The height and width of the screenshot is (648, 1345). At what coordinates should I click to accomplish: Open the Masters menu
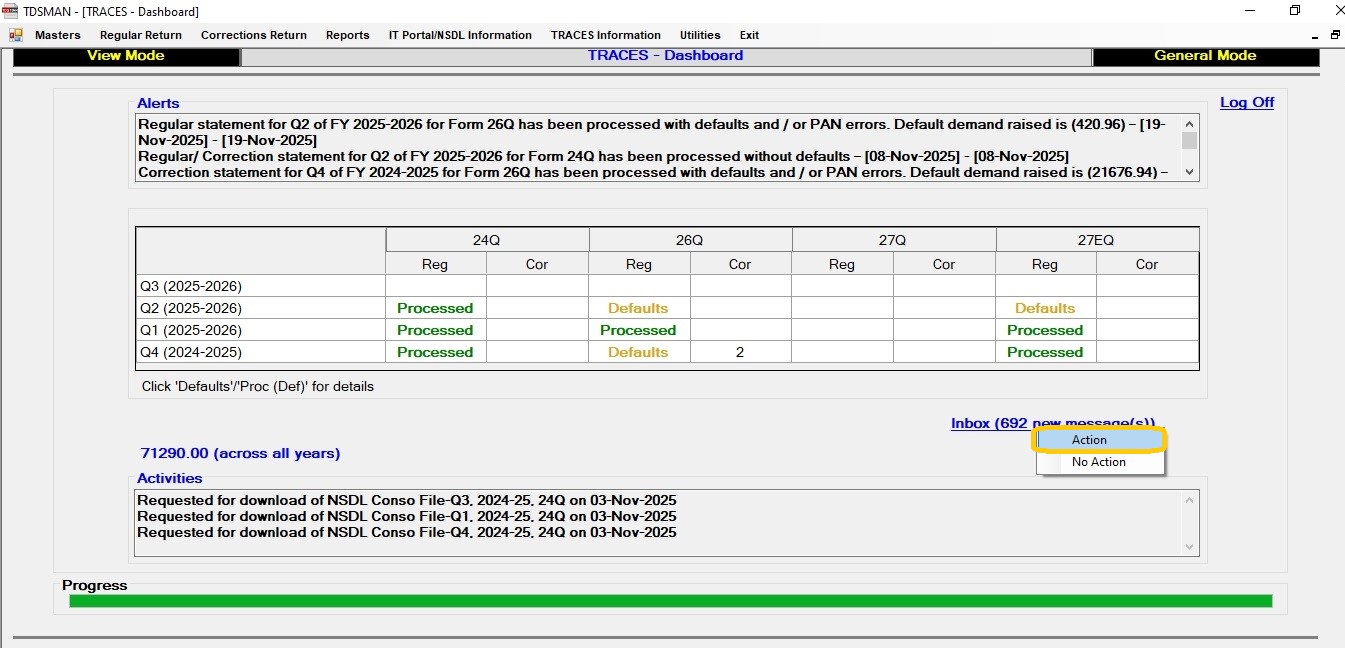pos(57,35)
